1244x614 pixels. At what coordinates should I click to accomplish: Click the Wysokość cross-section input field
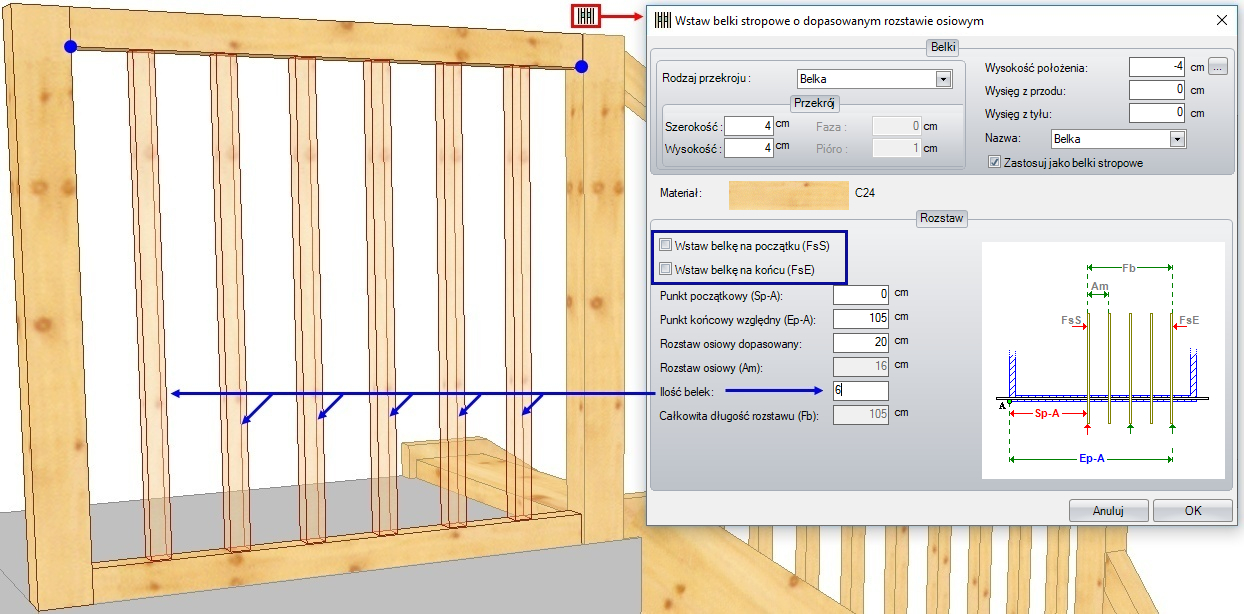(748, 148)
